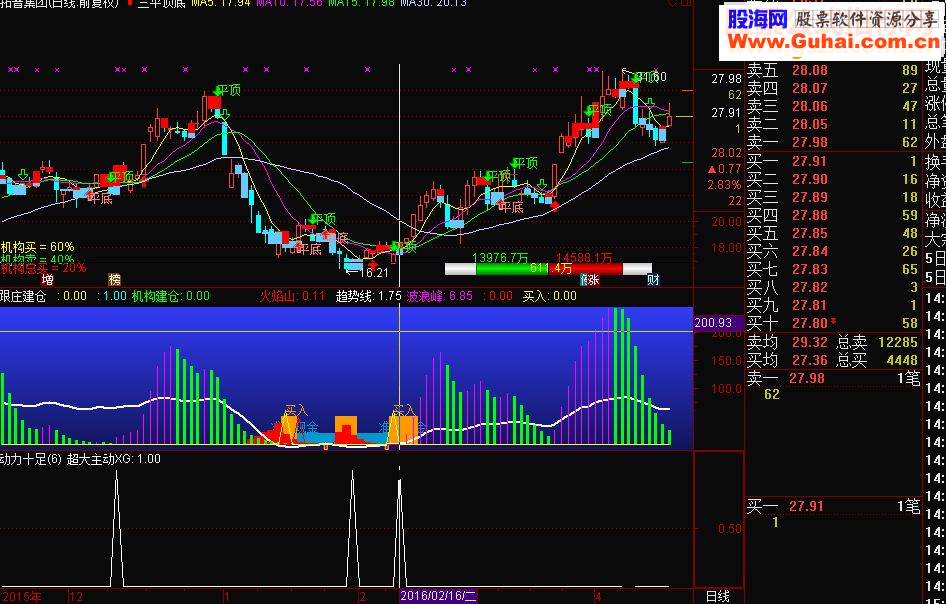Select the 卖三 row at price 28.06
Image resolution: width=946 pixels, height=604 pixels.
(x=833, y=107)
